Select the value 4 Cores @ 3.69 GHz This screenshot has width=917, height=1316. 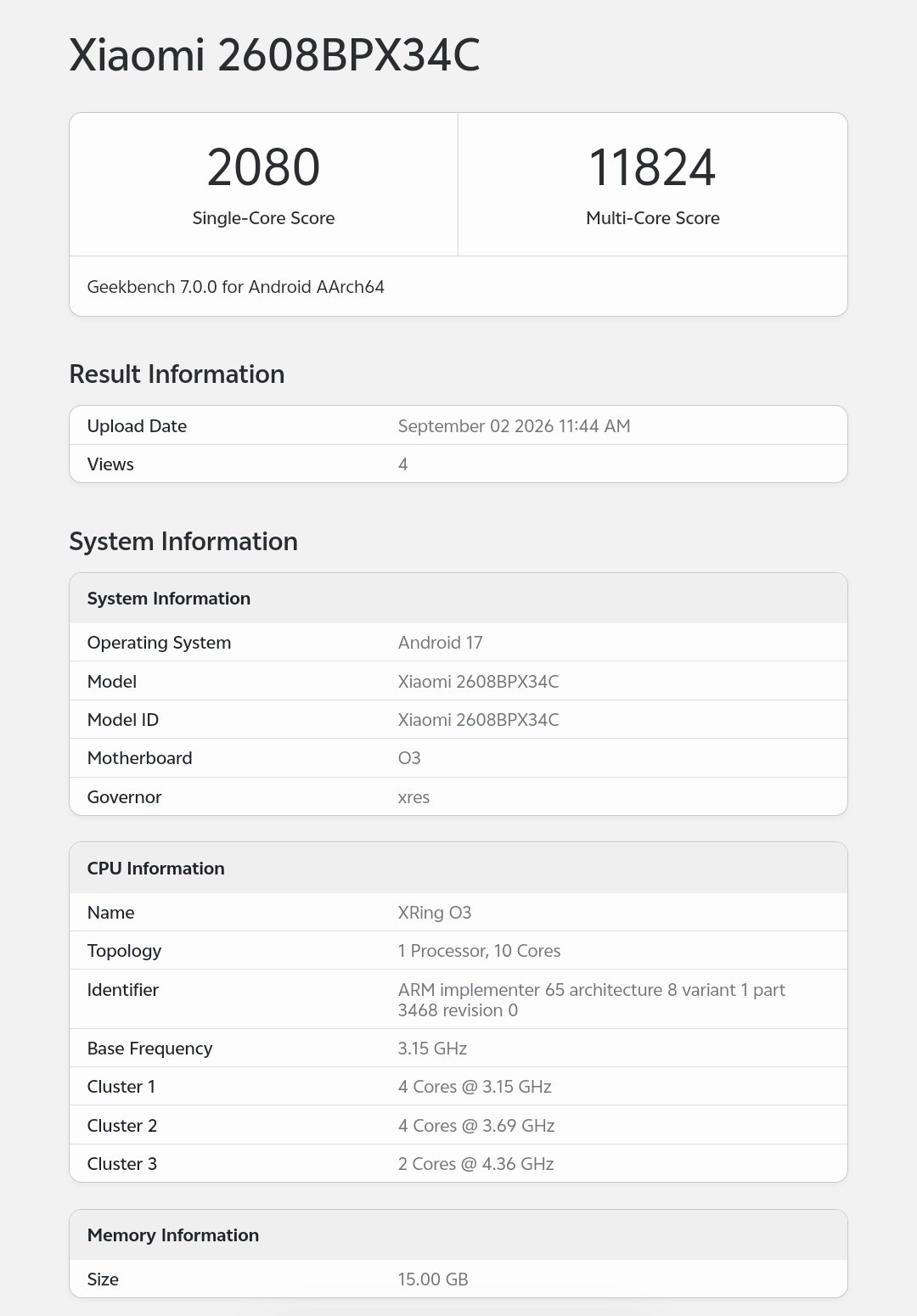[476, 1126]
